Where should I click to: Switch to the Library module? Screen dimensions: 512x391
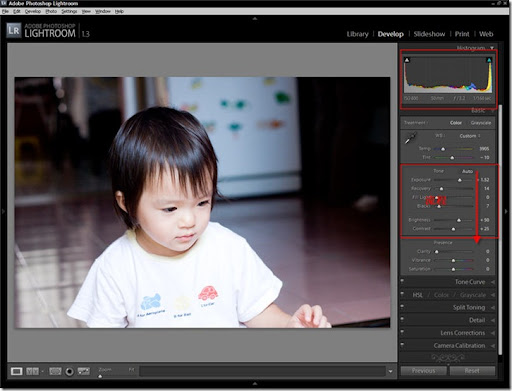pos(357,34)
